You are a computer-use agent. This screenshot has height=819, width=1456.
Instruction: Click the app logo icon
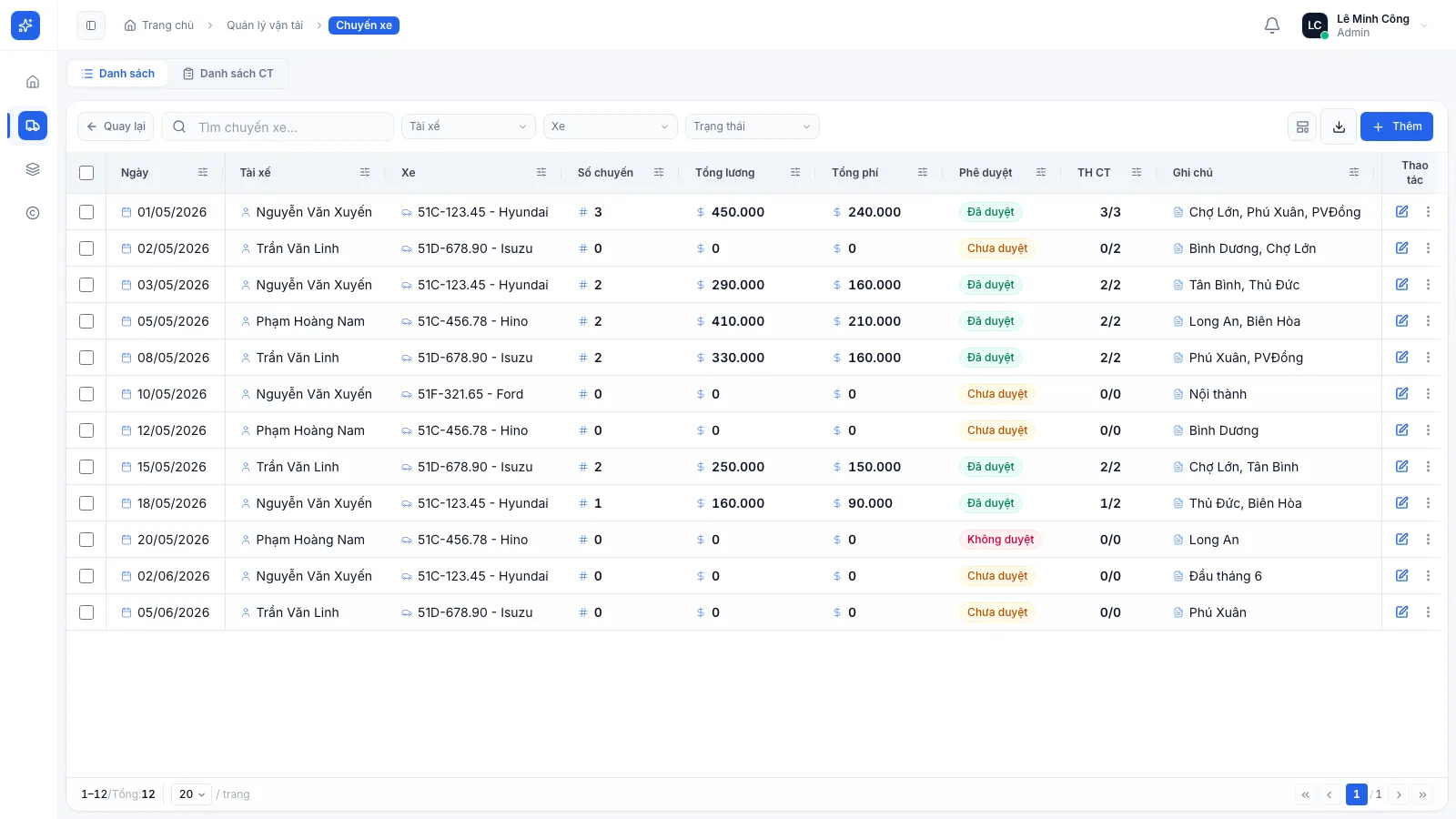point(25,25)
